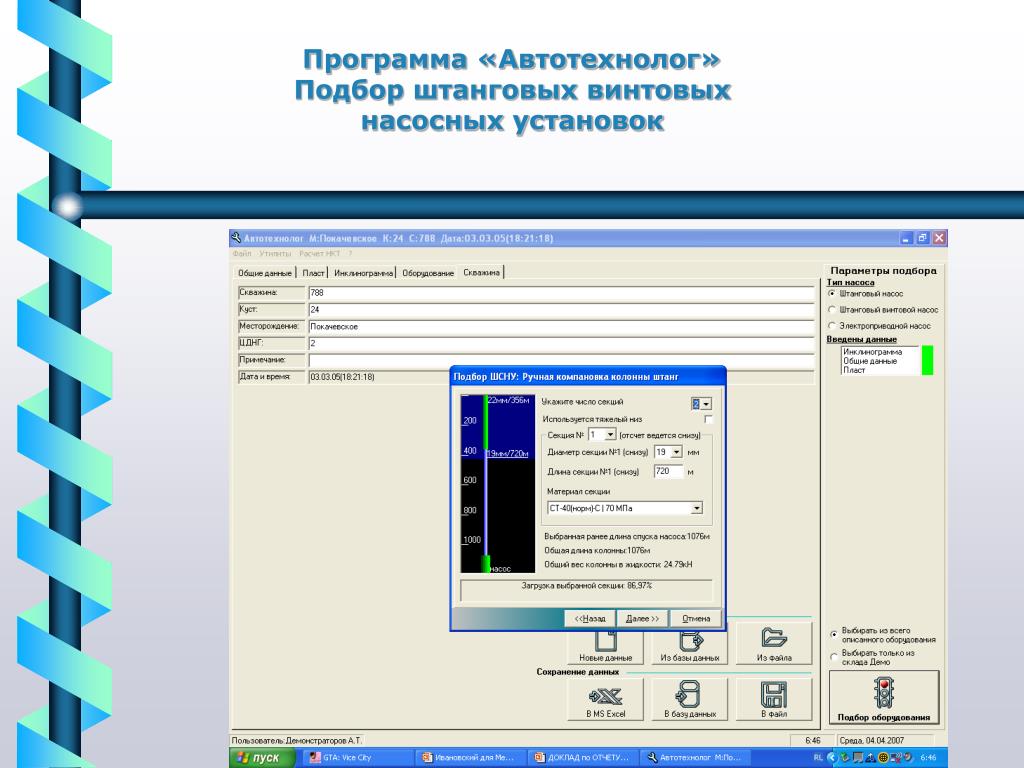Open the 'Материал секции' dropdown СТ-40
This screenshot has height=768, width=1024.
(x=697, y=508)
